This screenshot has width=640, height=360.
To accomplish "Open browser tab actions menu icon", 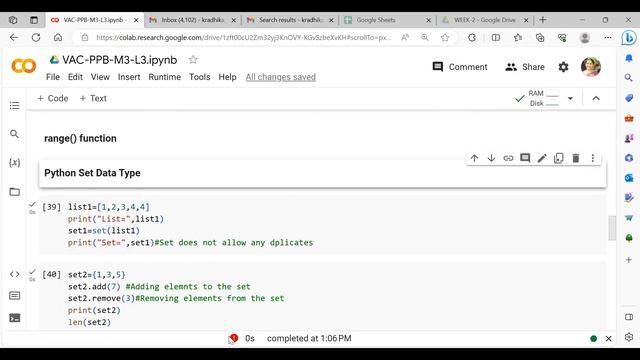I will click(x=34, y=20).
